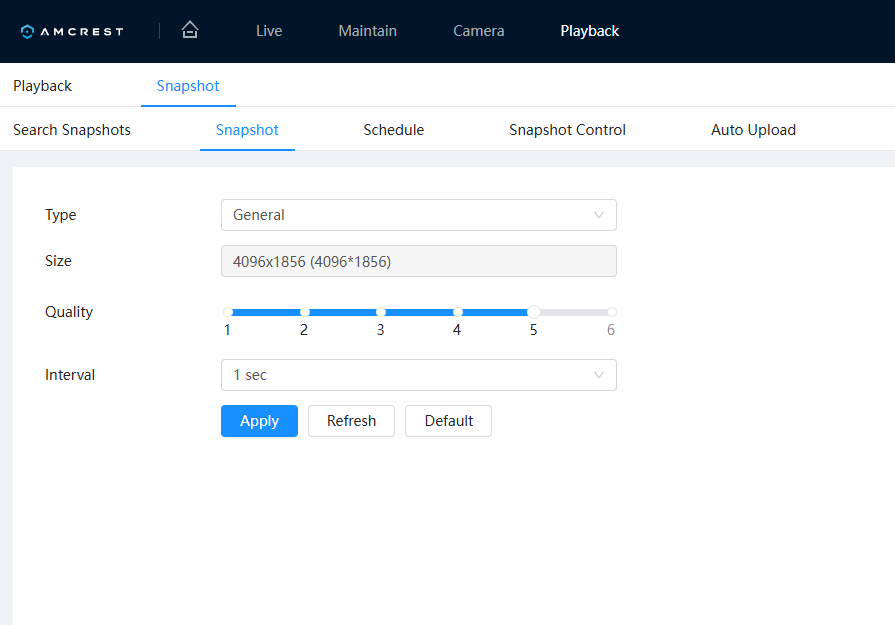
Task: Open the Camera menu
Action: point(478,31)
